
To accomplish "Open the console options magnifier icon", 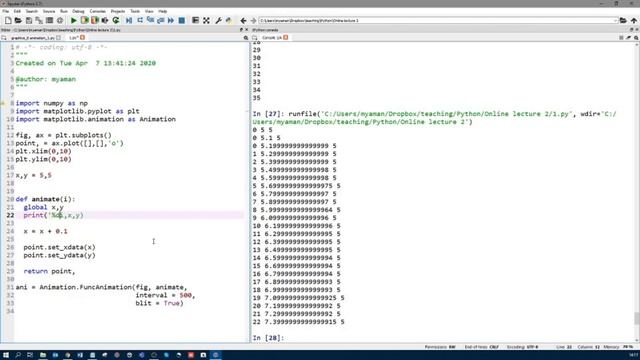I will [636, 38].
